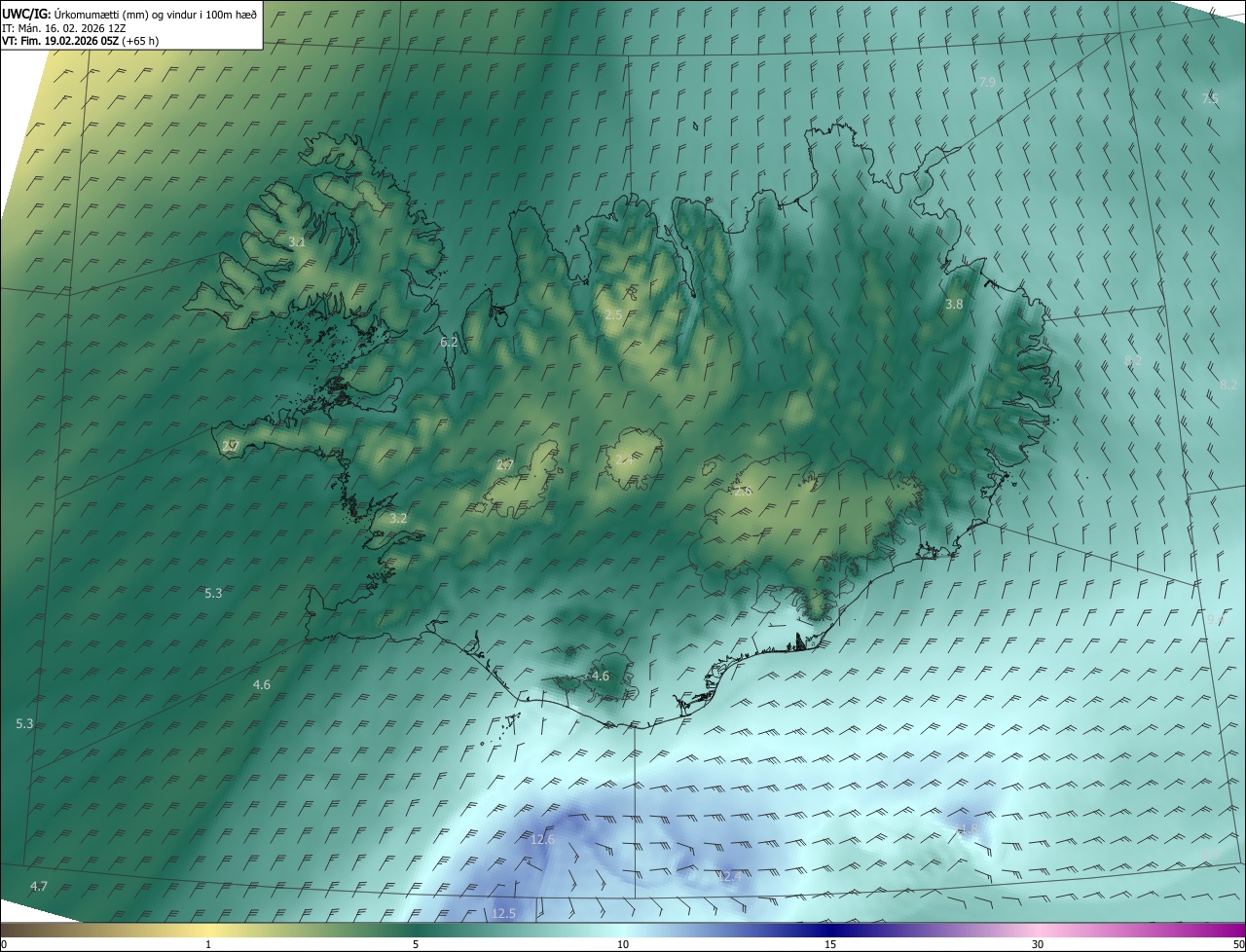
Task: Click the UWC/IG Úrkomumætti title line
Action: point(130,14)
